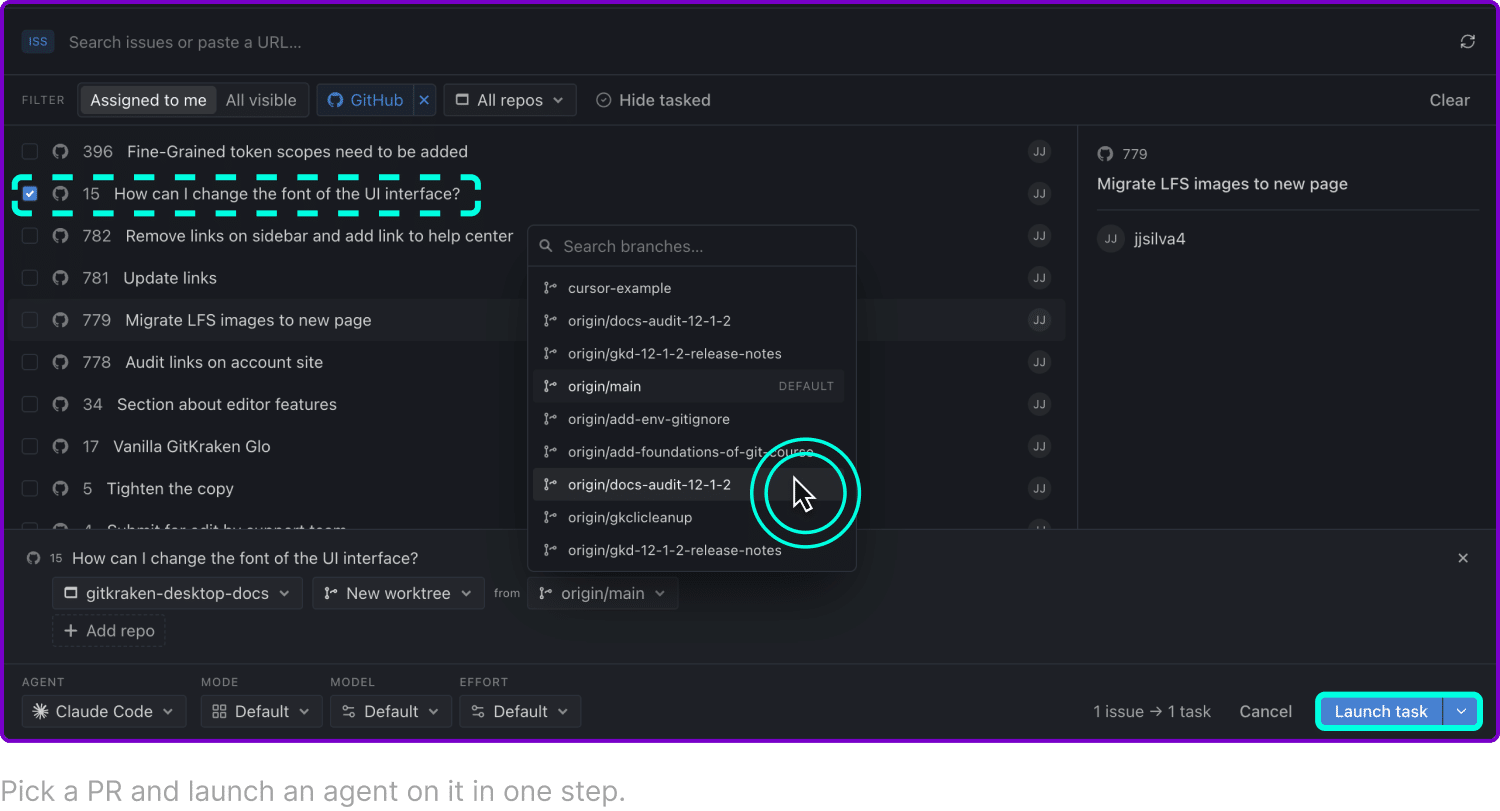
Task: Check the Migrate LFS images issue checkbox
Action: (30, 320)
